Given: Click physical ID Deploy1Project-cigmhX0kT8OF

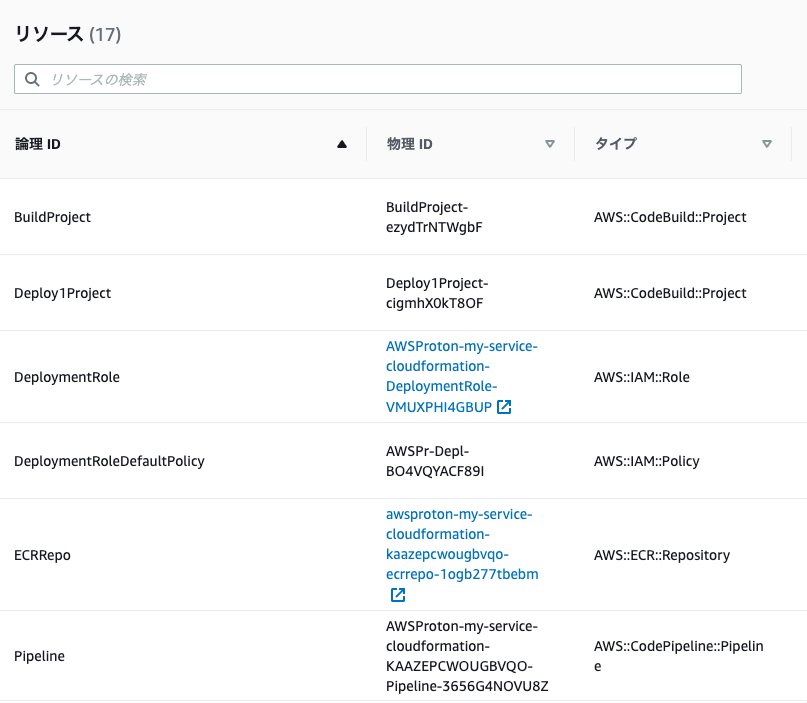Looking at the screenshot, I should click(x=437, y=293).
